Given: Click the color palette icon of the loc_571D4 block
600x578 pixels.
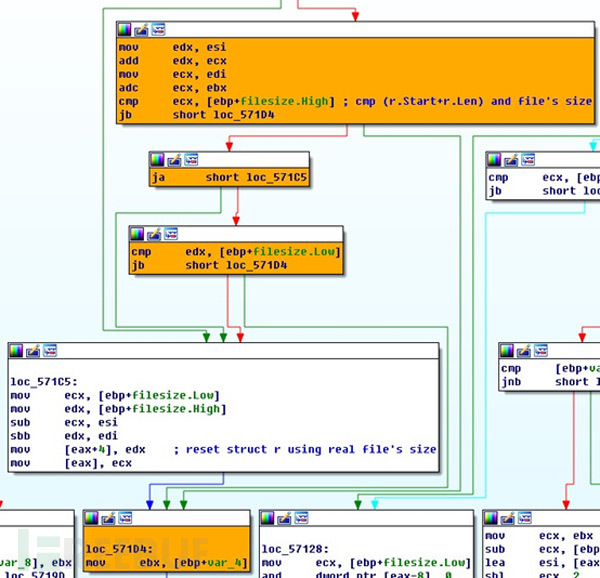Looking at the screenshot, I should (91, 518).
